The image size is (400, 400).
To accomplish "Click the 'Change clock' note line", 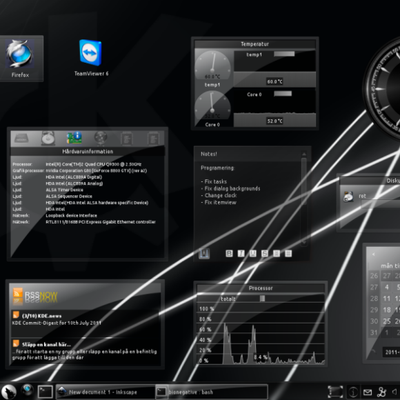I will click(219, 196).
